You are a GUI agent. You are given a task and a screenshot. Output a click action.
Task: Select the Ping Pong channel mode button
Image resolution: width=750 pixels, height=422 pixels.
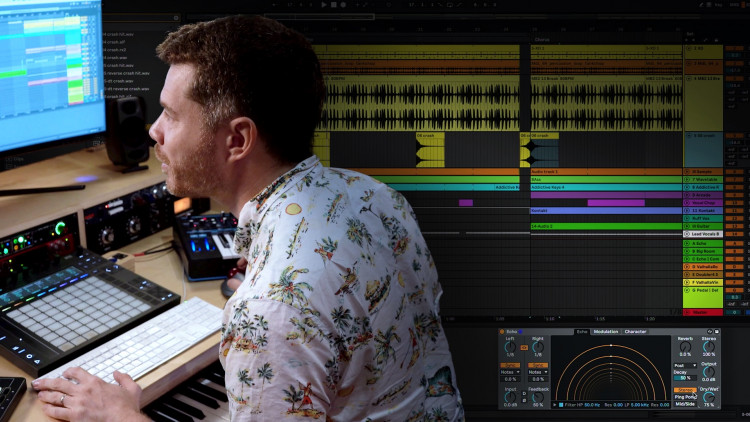[x=685, y=397]
